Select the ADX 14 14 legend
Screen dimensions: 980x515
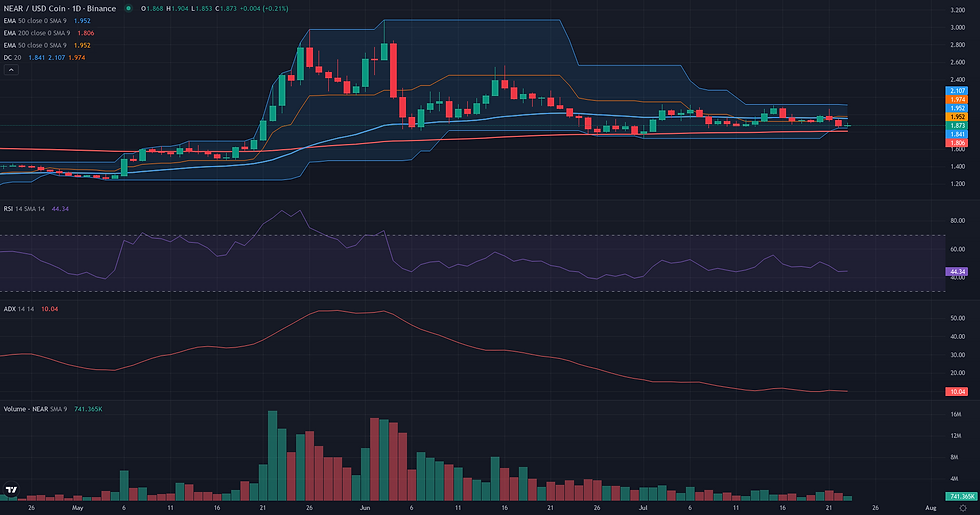(31, 309)
